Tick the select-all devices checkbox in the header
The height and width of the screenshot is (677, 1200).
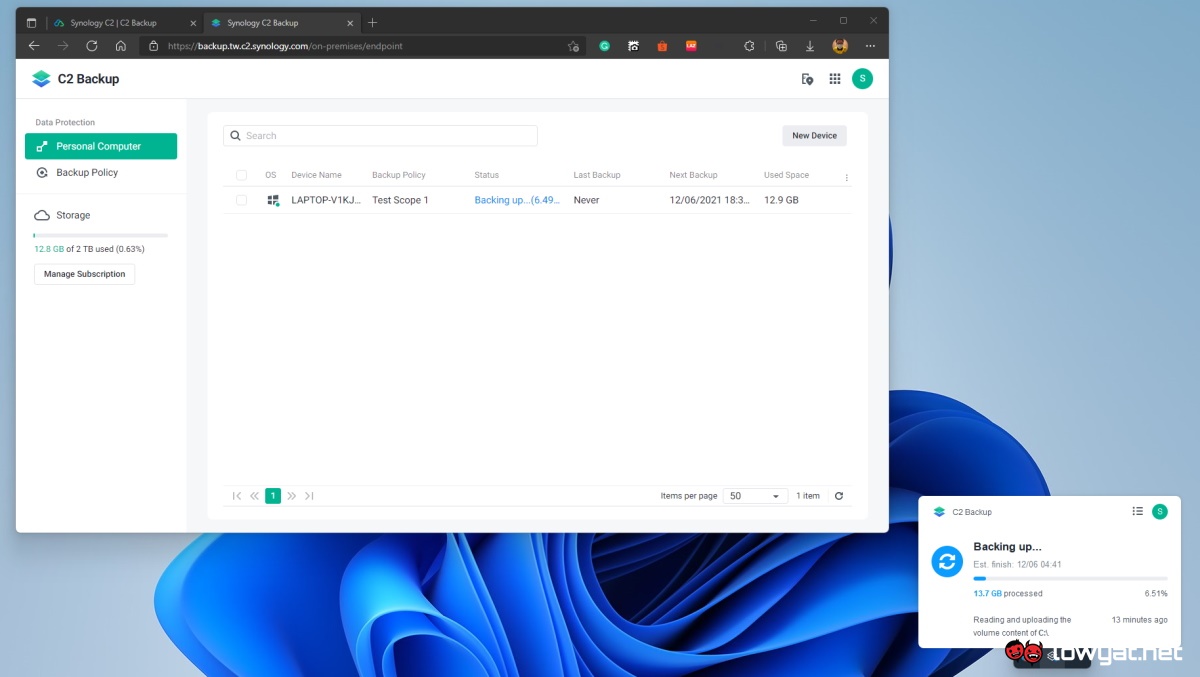tap(241, 175)
